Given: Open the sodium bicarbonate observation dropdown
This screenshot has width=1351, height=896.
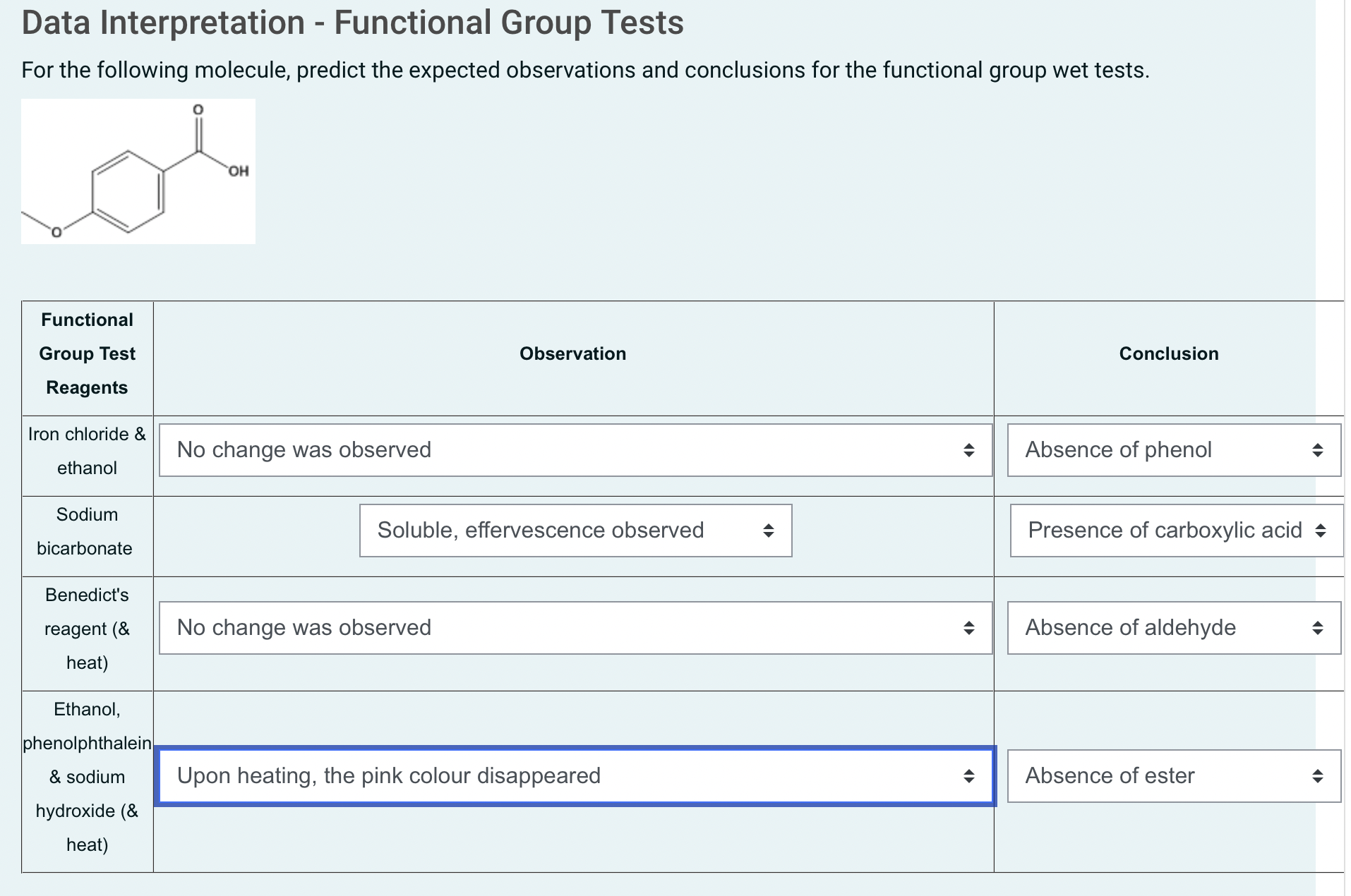Looking at the screenshot, I should click(x=575, y=530).
